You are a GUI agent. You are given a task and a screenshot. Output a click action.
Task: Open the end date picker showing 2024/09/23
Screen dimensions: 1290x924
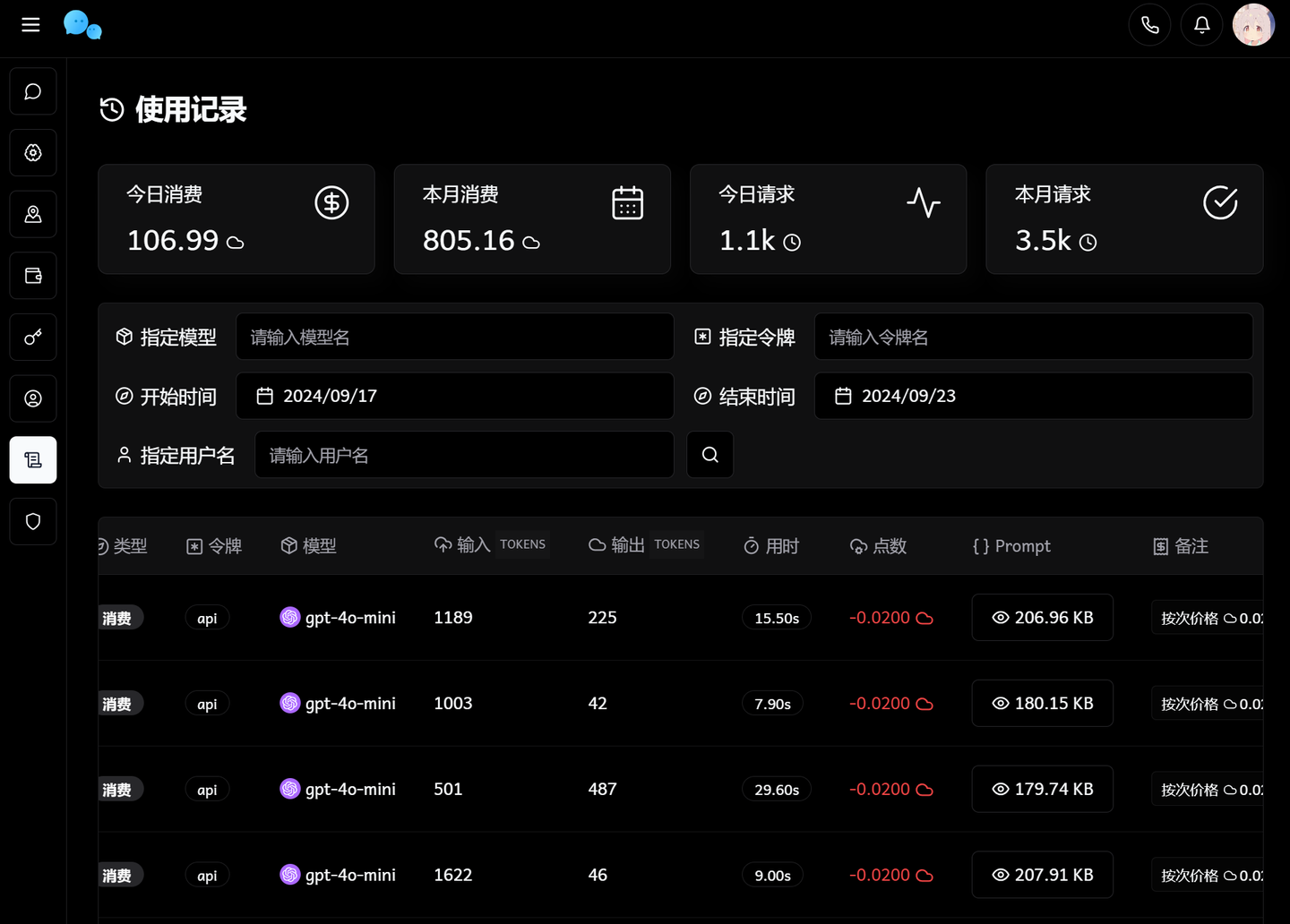[x=1033, y=396]
